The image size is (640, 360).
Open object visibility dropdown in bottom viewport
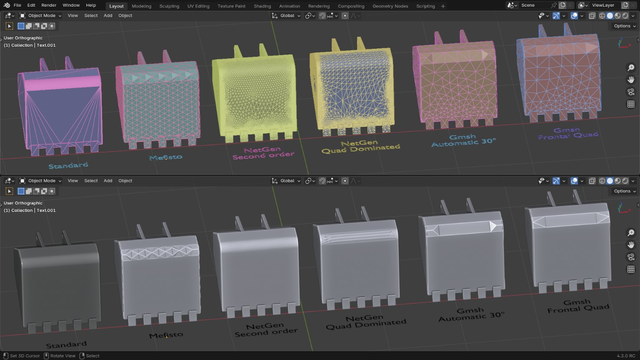(x=544, y=180)
